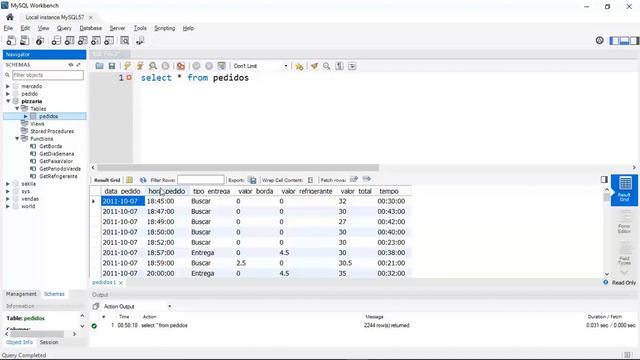Export the result set to file
Viewport: 640px width, 360px height.
click(x=252, y=180)
